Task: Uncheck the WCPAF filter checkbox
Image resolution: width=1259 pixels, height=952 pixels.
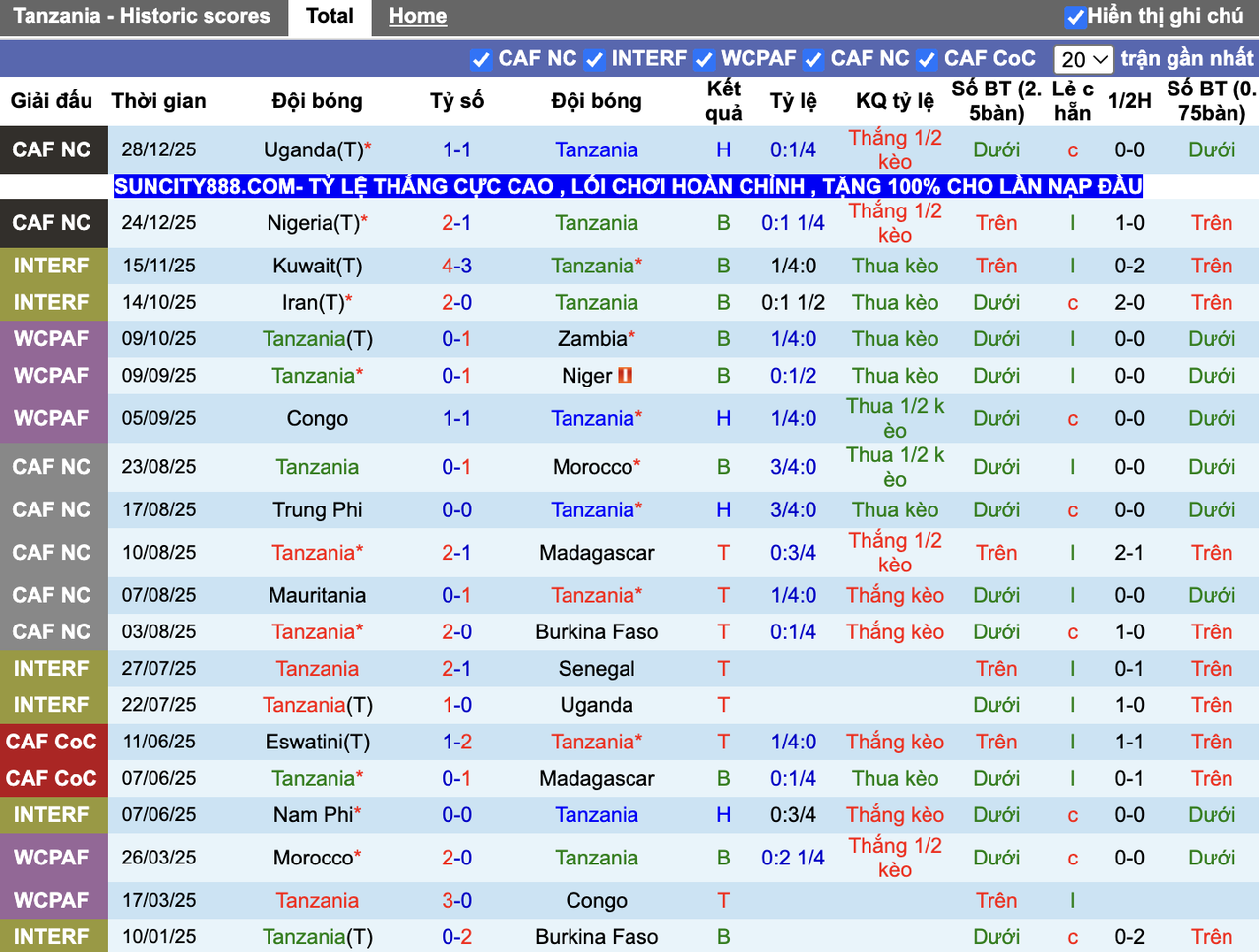Action: pyautogui.click(x=704, y=59)
